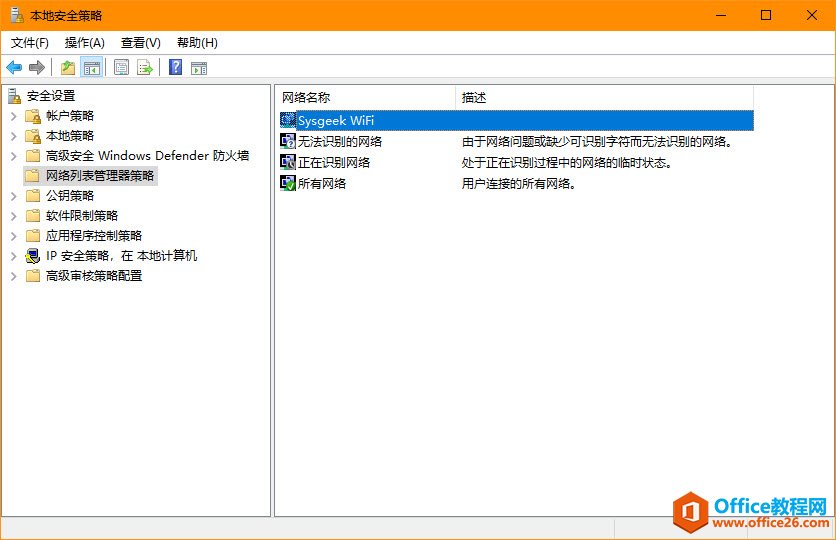Click the 本地策略 folder icon
836x540 pixels.
[33, 136]
